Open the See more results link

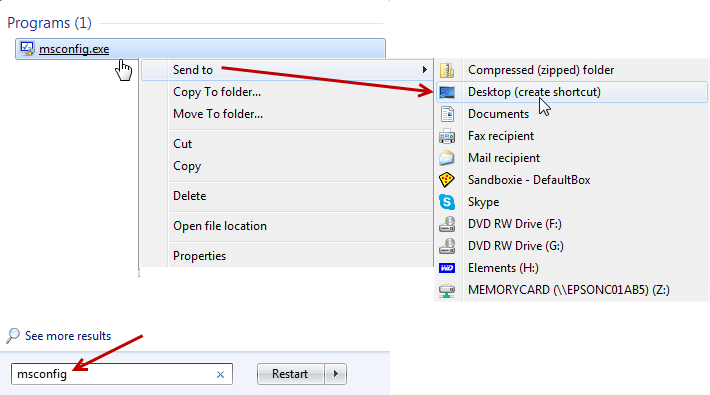(x=68, y=336)
